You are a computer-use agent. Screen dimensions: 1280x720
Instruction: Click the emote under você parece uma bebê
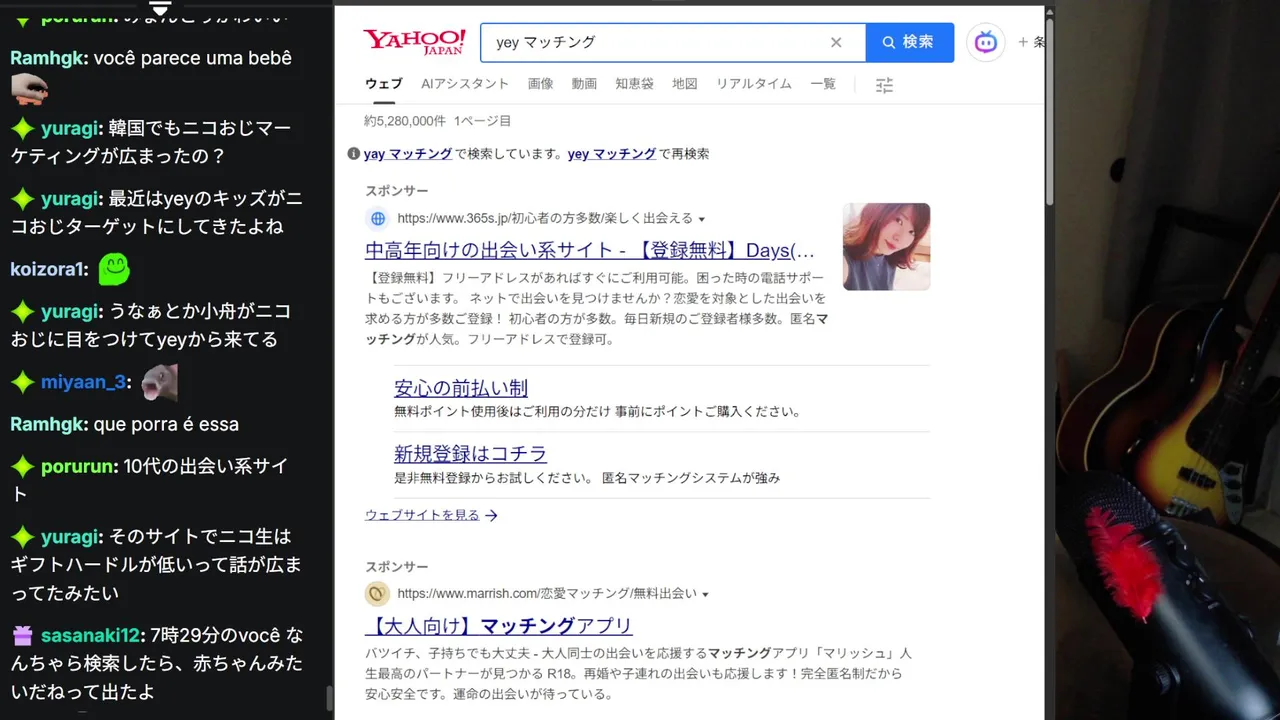coord(29,89)
